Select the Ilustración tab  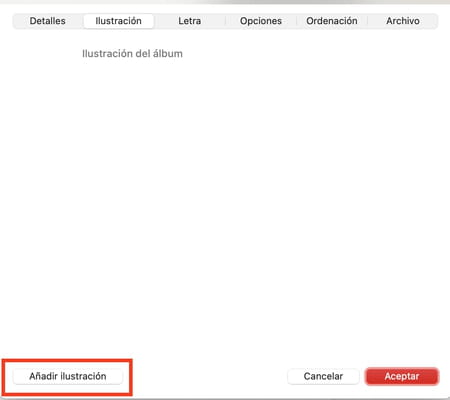[x=118, y=21]
